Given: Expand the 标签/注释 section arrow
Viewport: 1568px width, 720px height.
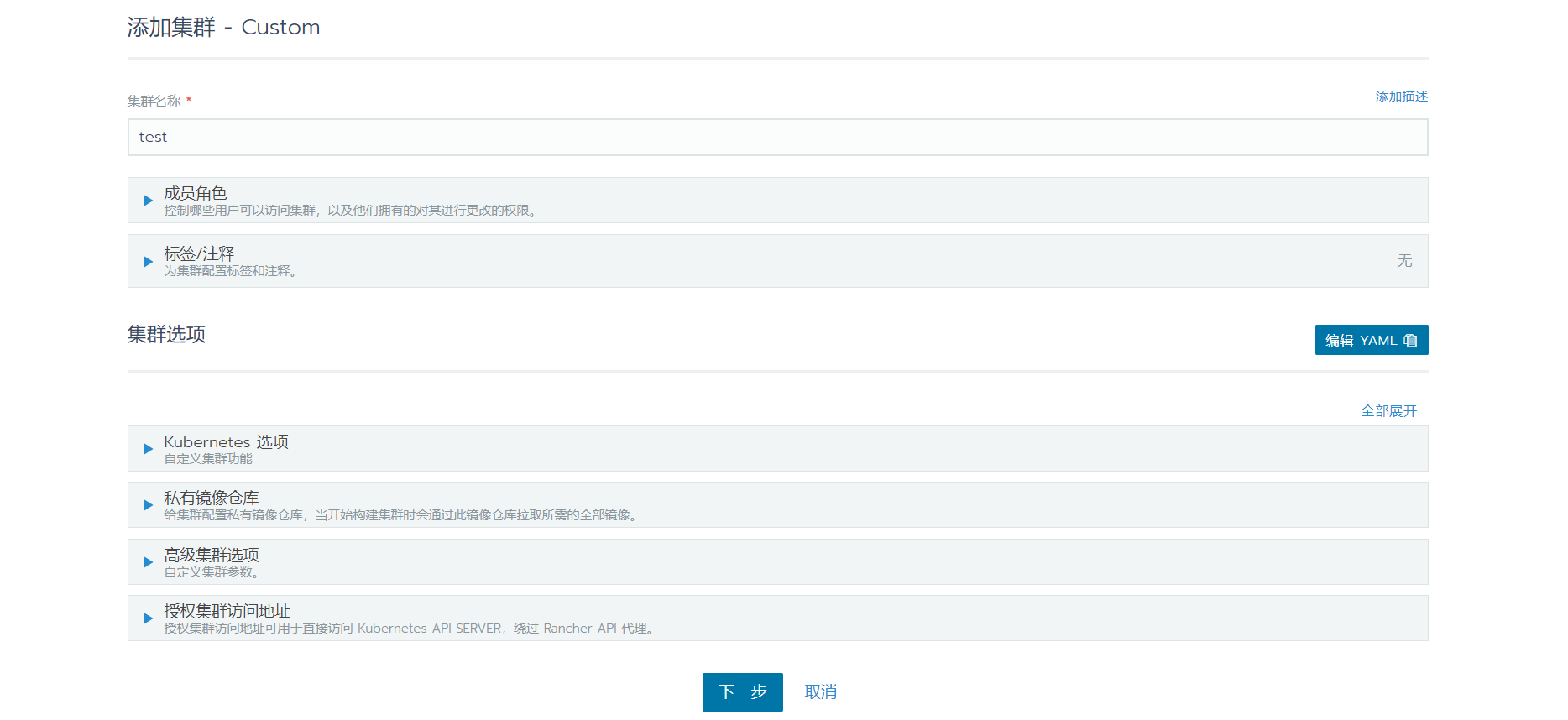Looking at the screenshot, I should point(149,262).
